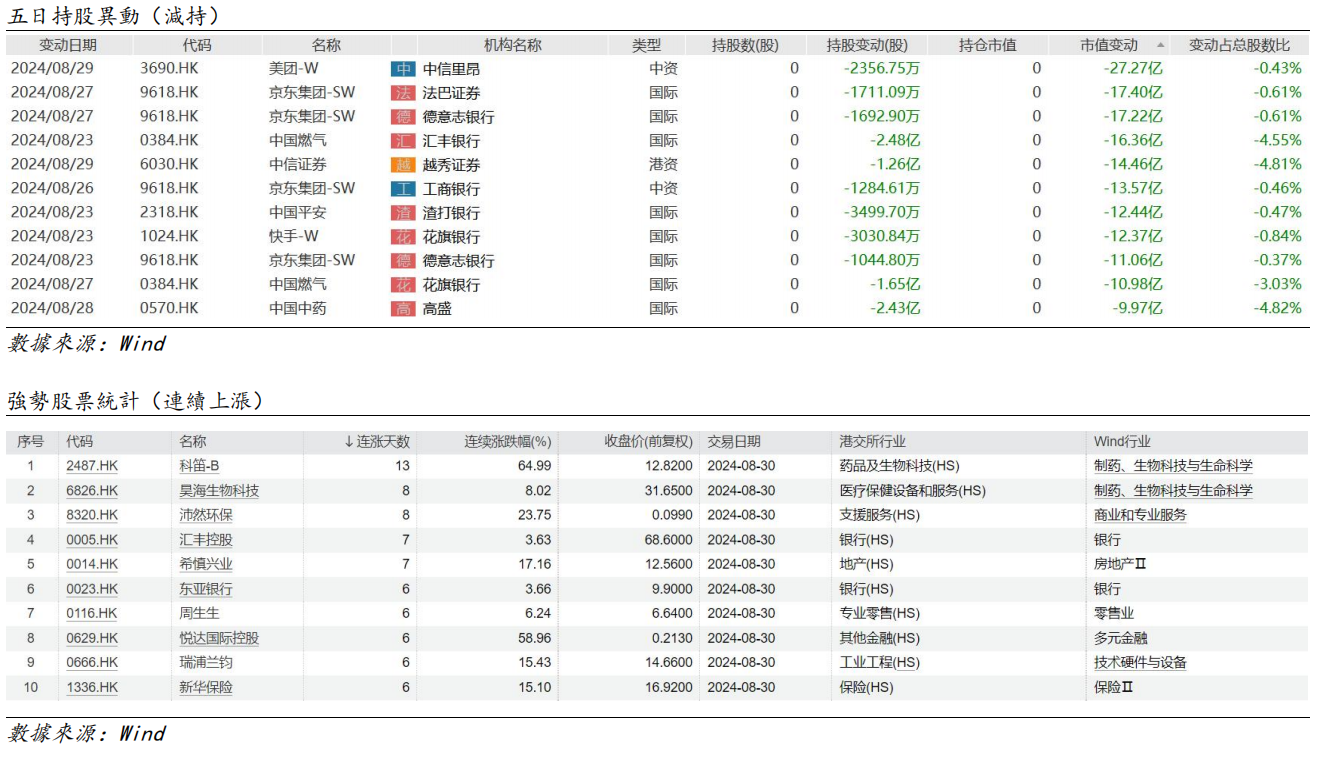Sort by the Wind行业 column header

point(1122,442)
